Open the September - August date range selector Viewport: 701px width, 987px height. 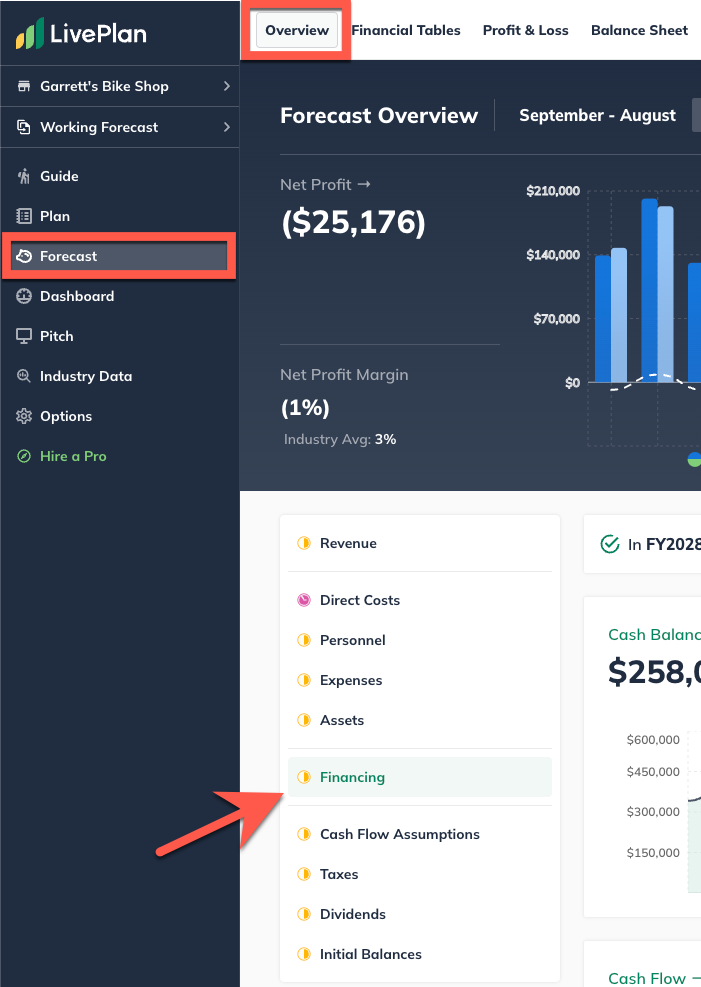[597, 115]
